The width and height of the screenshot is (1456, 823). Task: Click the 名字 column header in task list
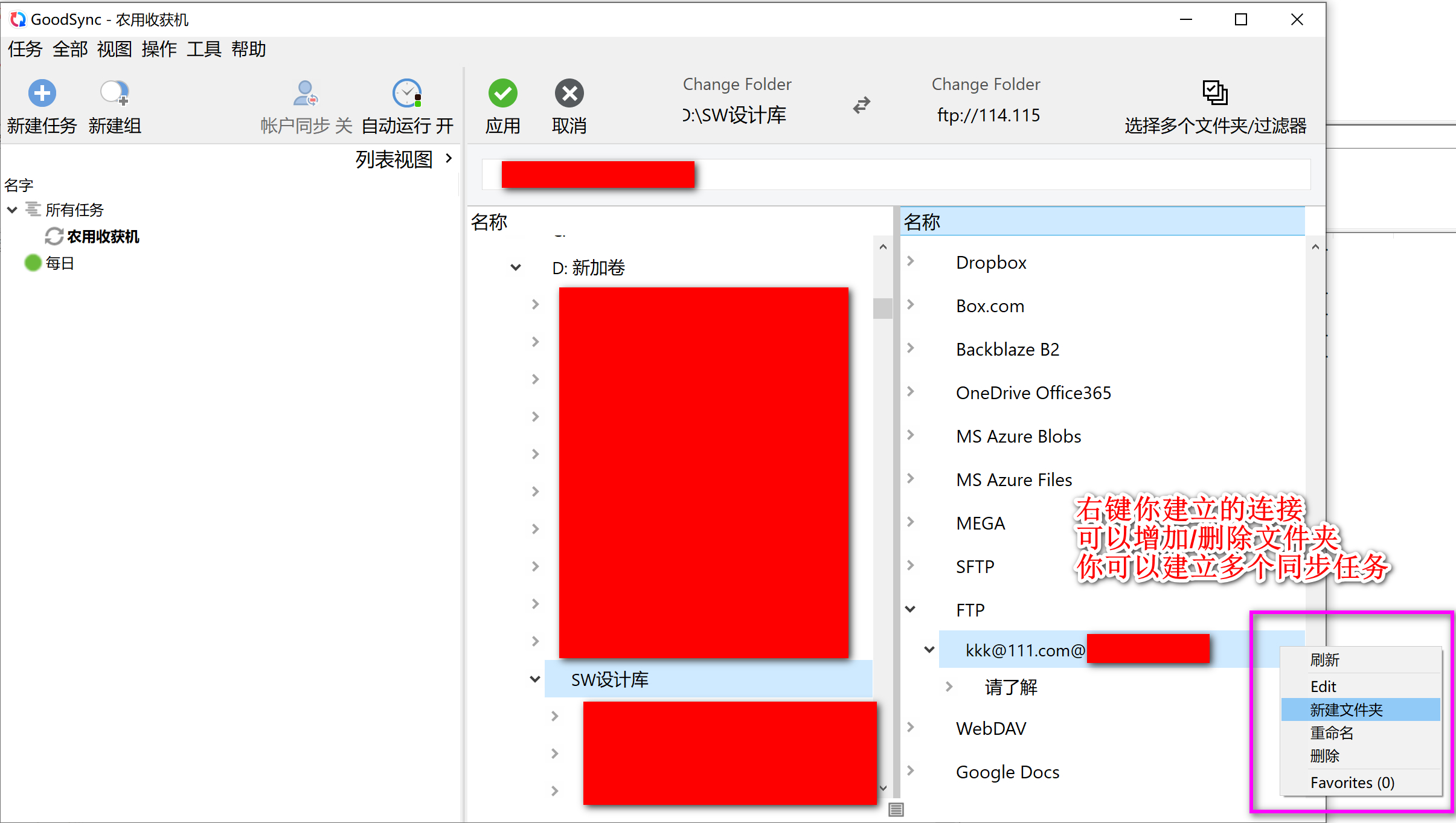pyautogui.click(x=19, y=185)
